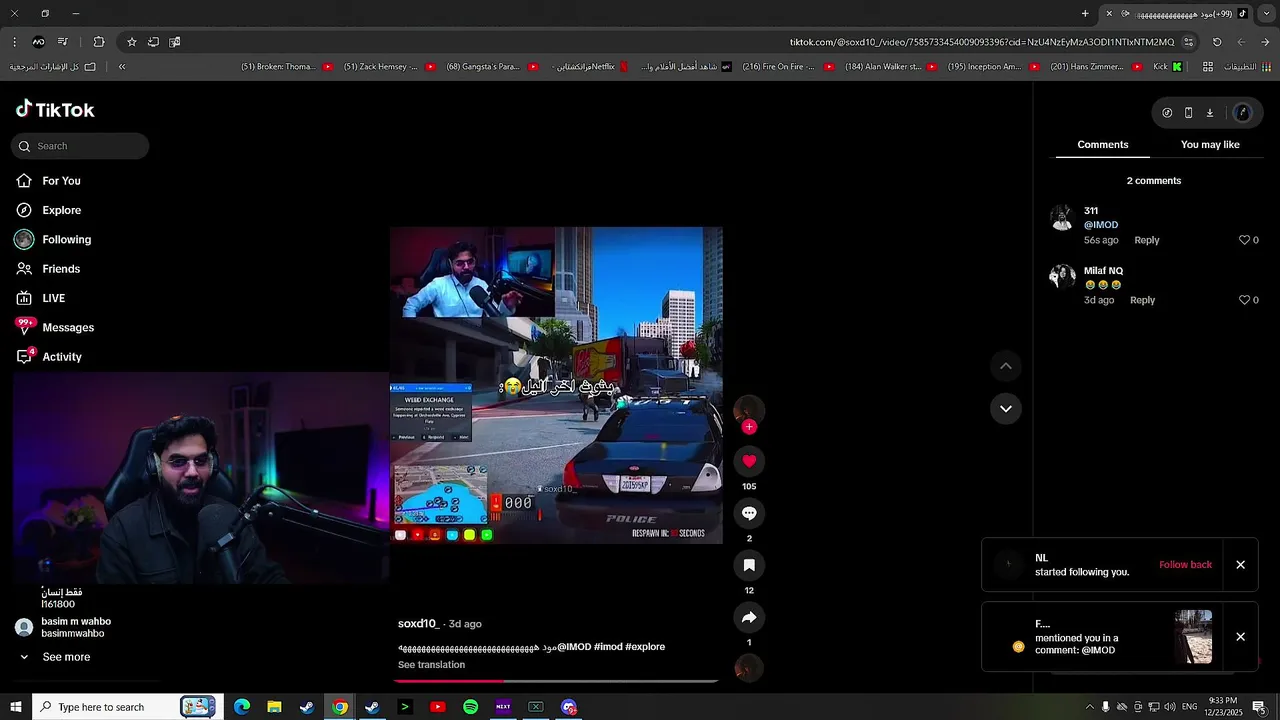Open Spotify from the taskbar

pyautogui.click(x=470, y=707)
